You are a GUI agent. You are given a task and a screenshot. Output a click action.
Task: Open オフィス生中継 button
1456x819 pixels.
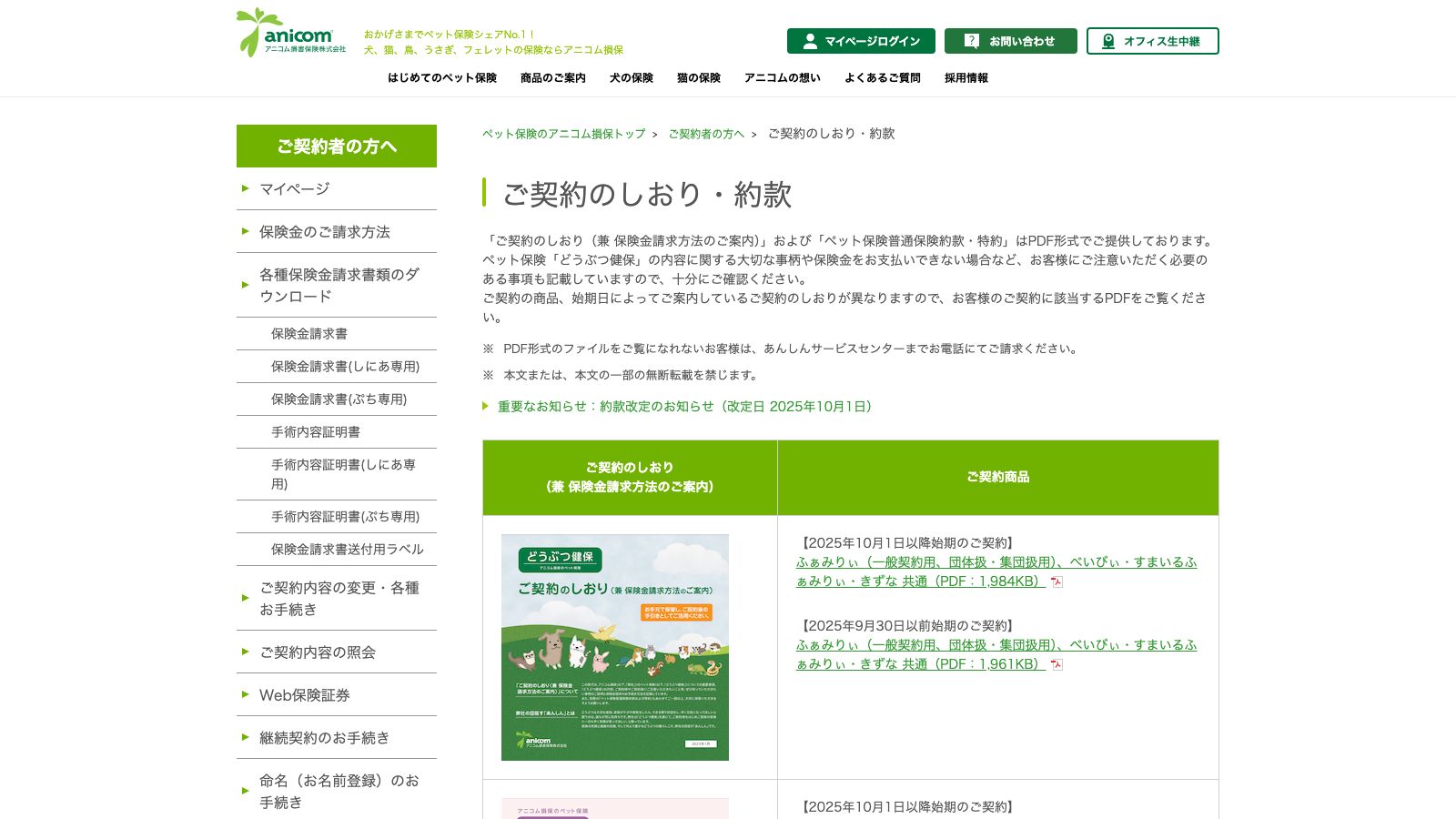click(1153, 41)
